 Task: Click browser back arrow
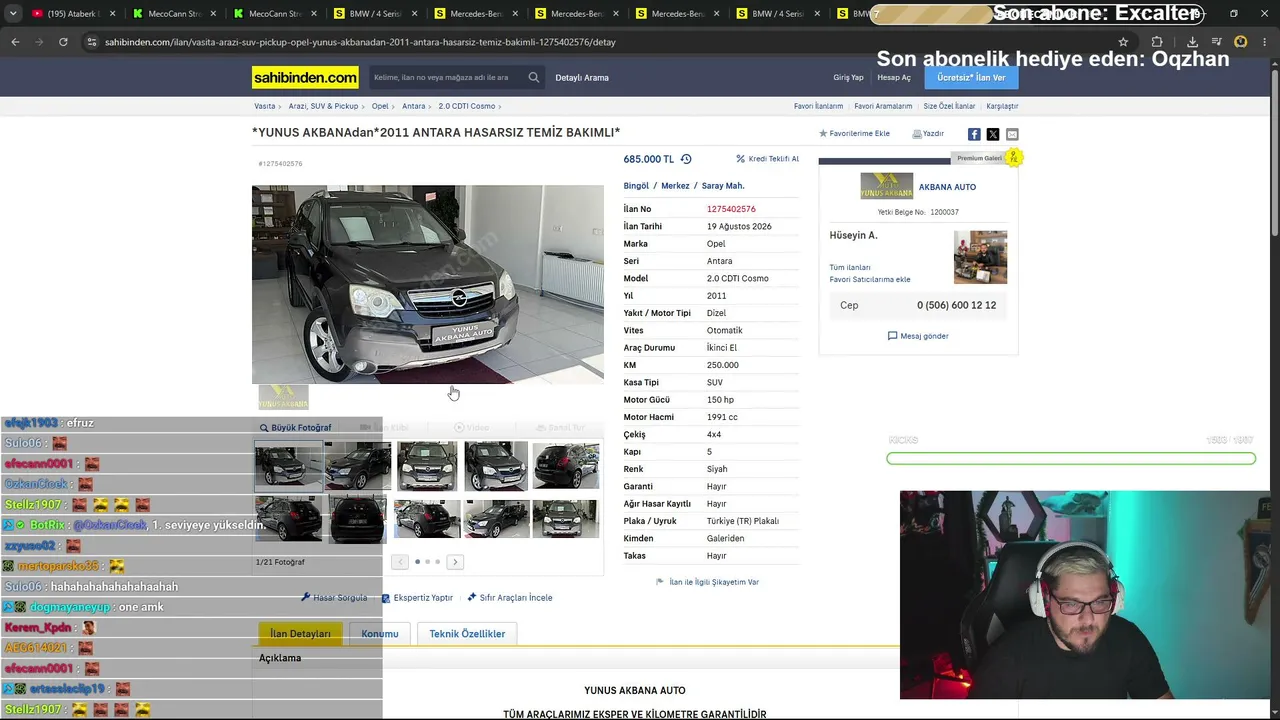click(x=15, y=42)
